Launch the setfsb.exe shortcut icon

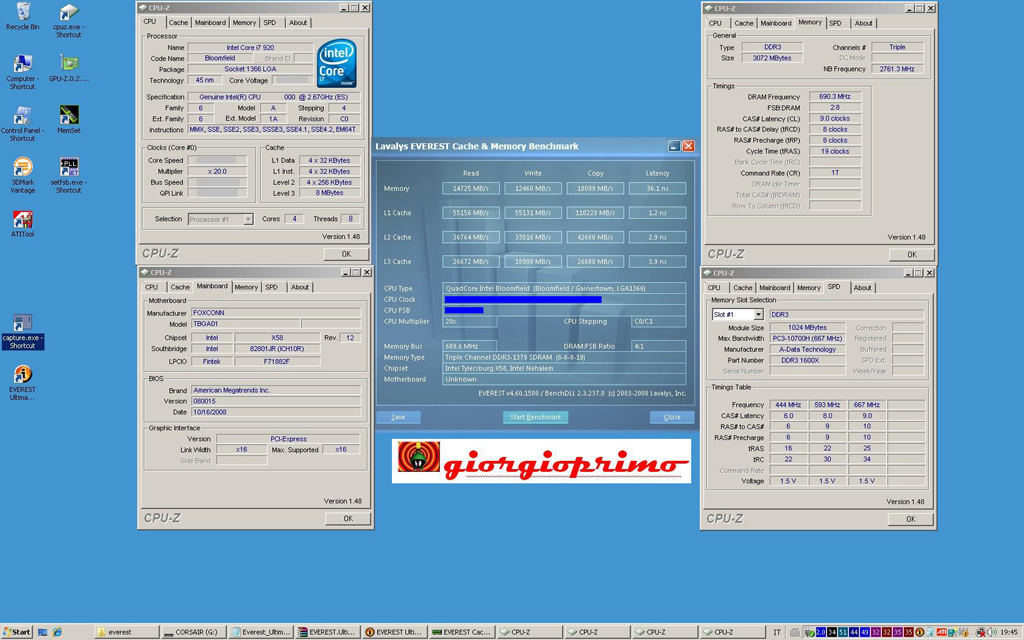click(69, 175)
